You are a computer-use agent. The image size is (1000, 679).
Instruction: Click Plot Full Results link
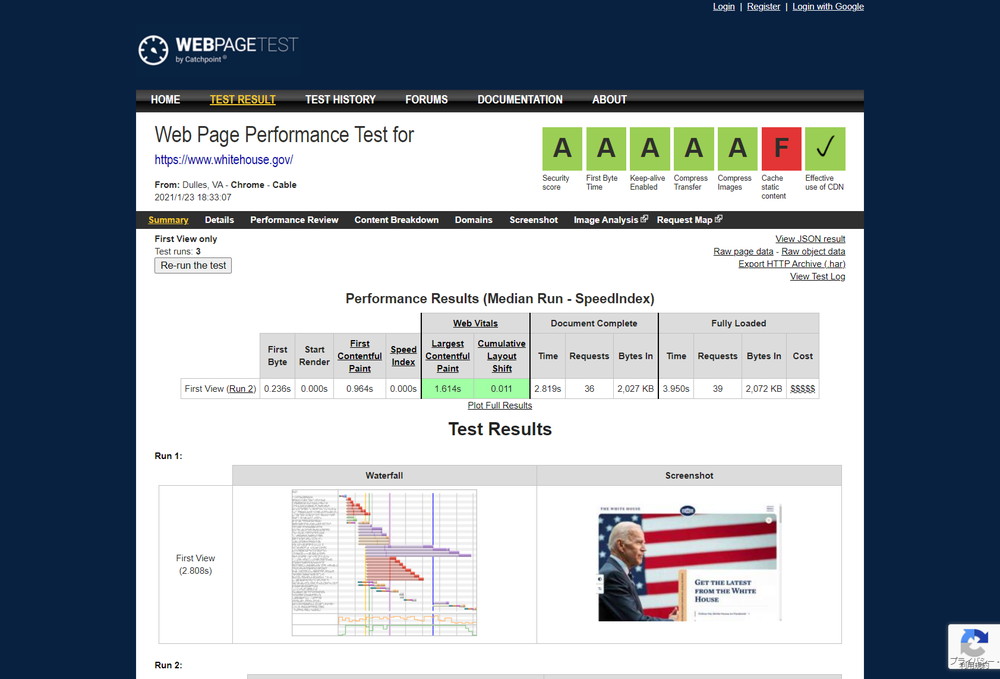(499, 405)
